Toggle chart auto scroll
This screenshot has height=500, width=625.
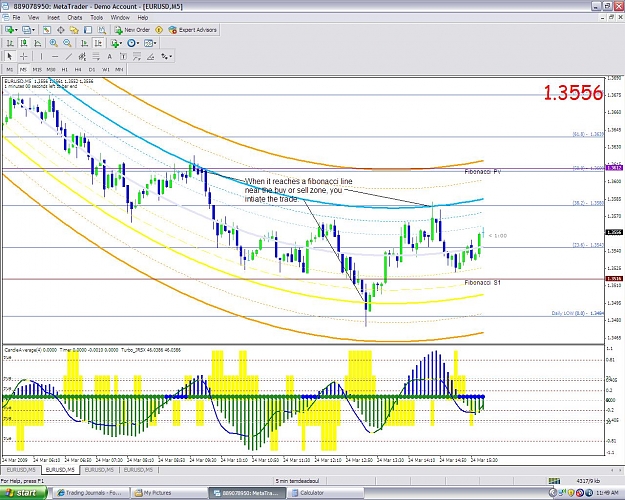[85, 43]
